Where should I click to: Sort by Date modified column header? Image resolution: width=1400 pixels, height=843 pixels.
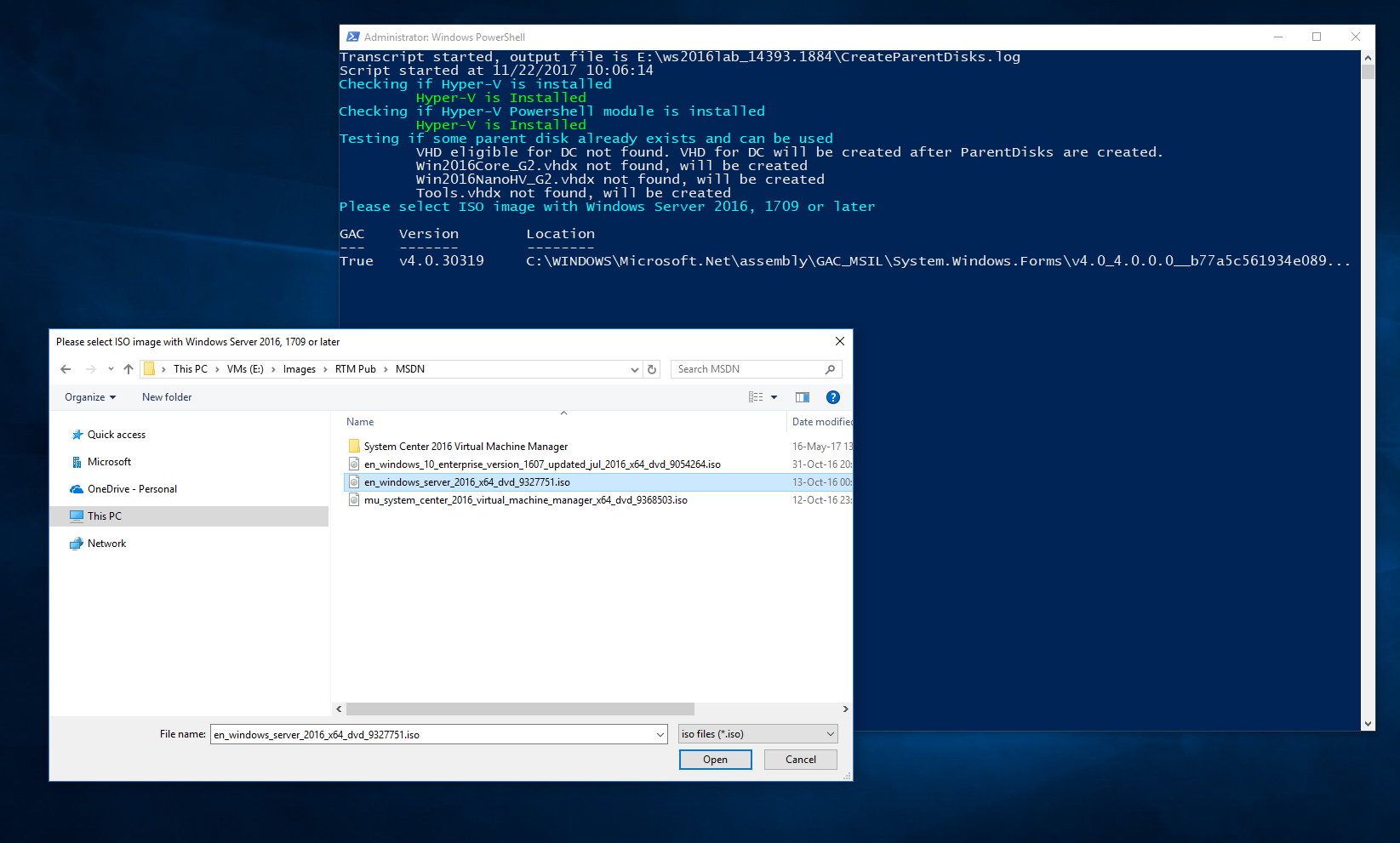tap(821, 422)
